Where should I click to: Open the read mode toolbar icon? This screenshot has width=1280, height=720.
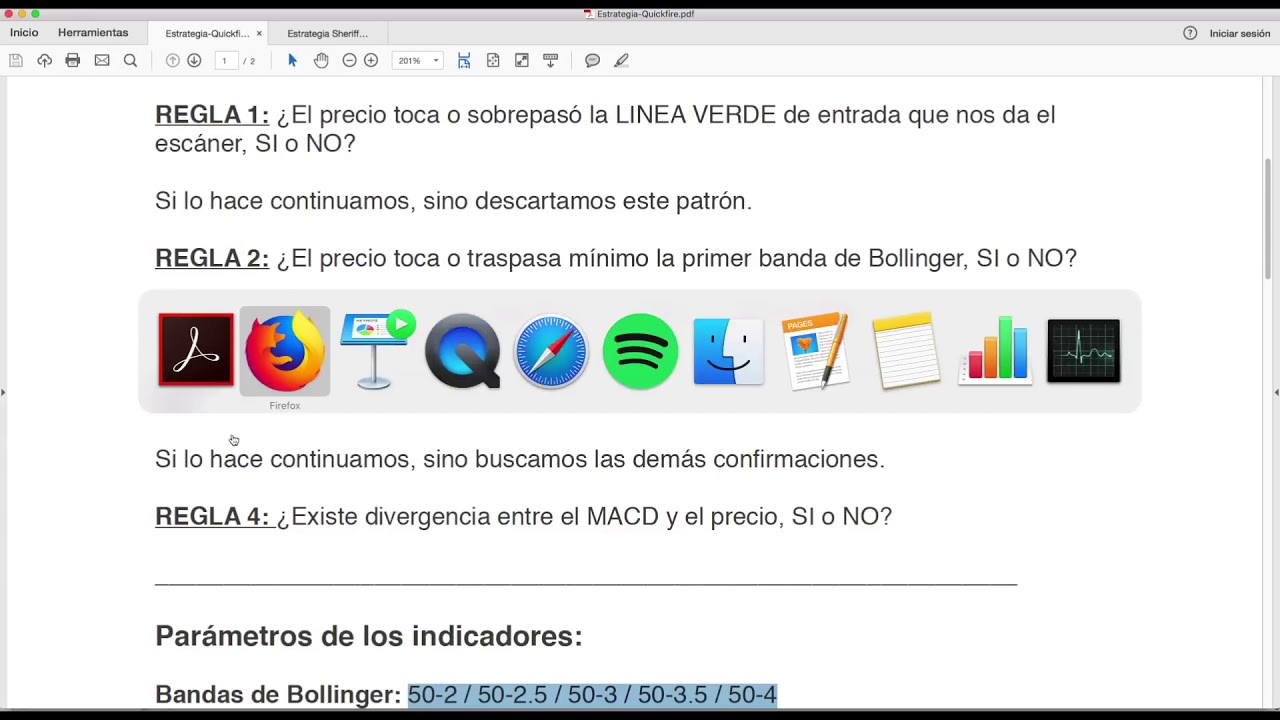pyautogui.click(x=550, y=61)
